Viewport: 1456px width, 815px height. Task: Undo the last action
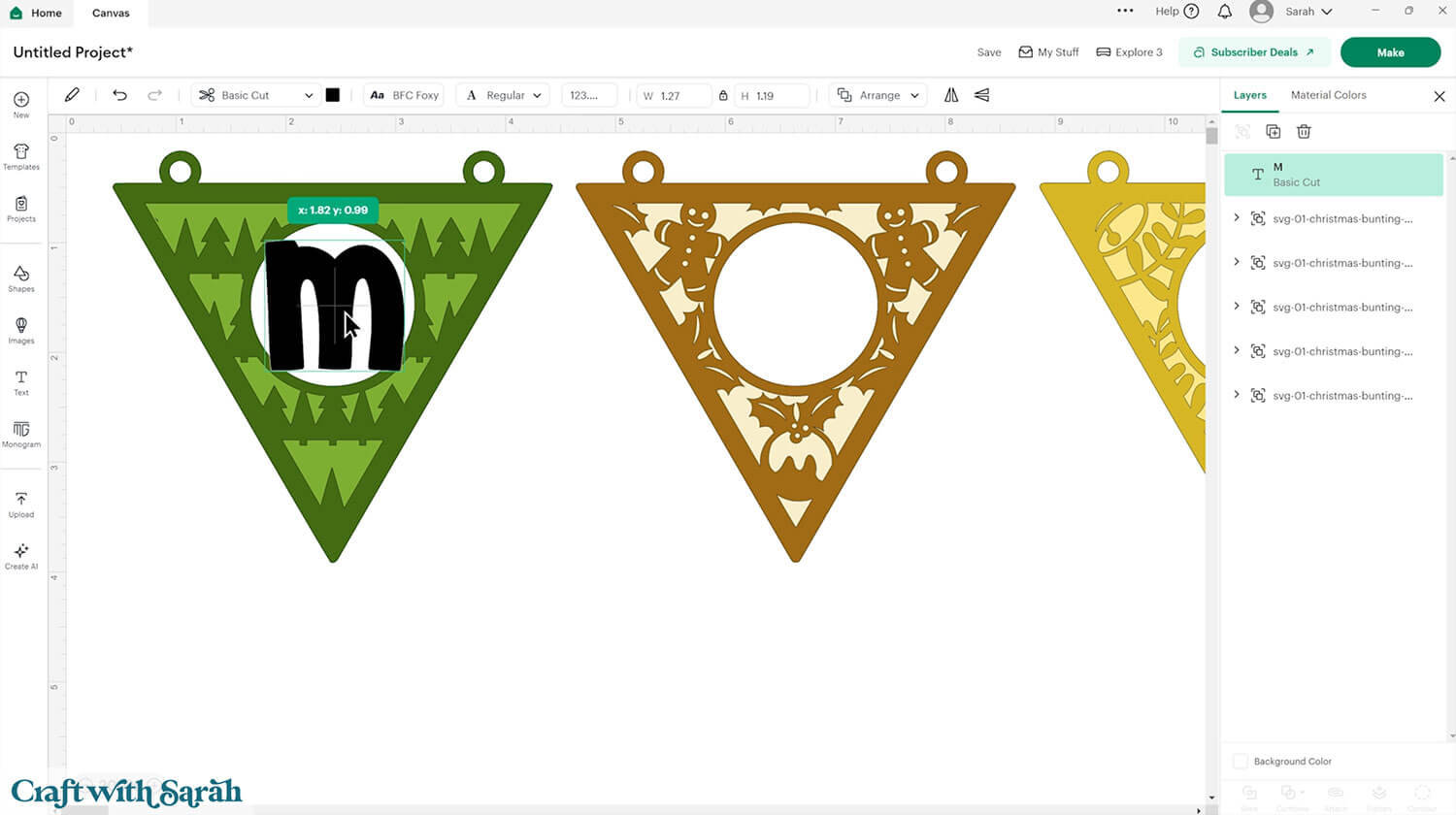click(x=119, y=94)
